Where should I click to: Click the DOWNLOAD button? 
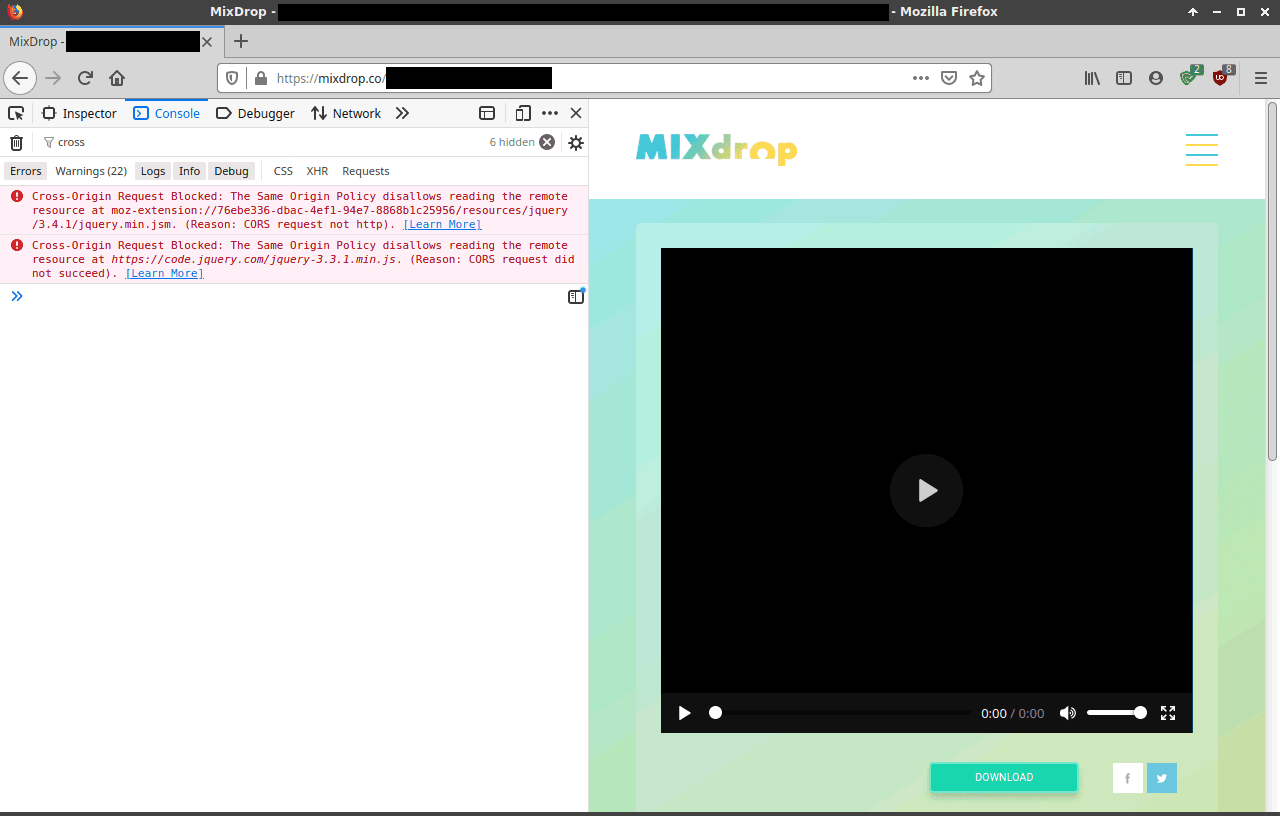click(x=1004, y=777)
